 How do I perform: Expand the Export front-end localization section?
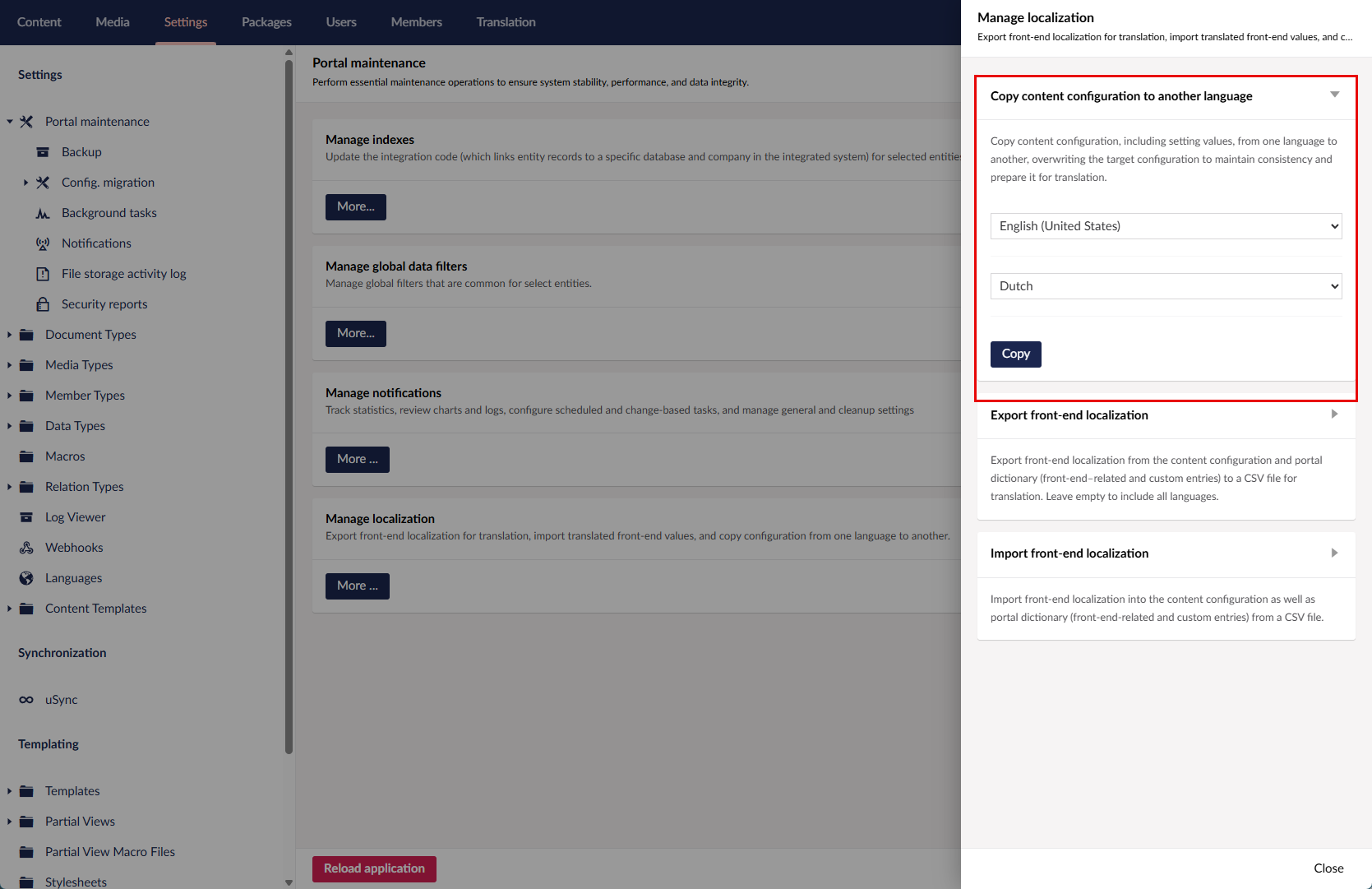(x=1334, y=414)
